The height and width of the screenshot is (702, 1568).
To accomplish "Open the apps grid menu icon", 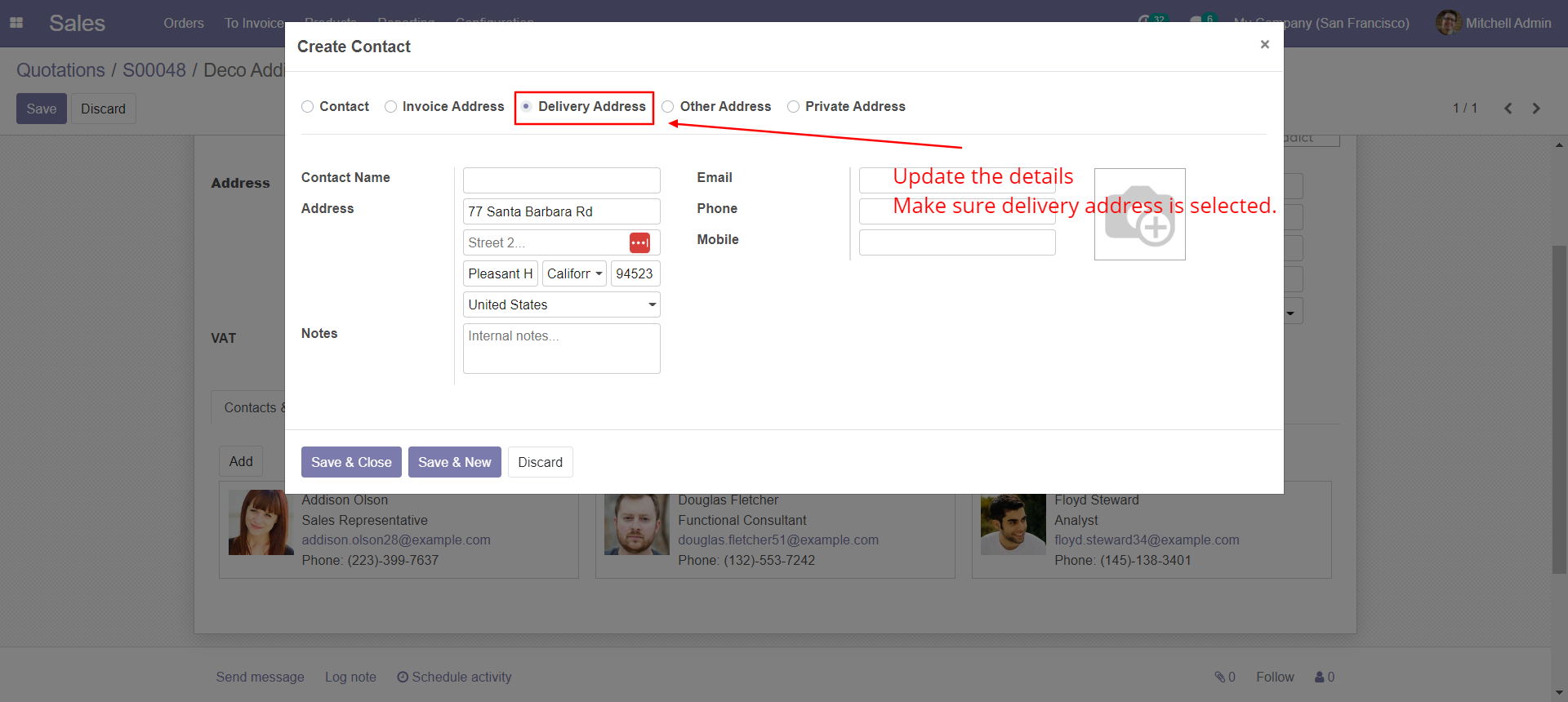I will tap(16, 23).
